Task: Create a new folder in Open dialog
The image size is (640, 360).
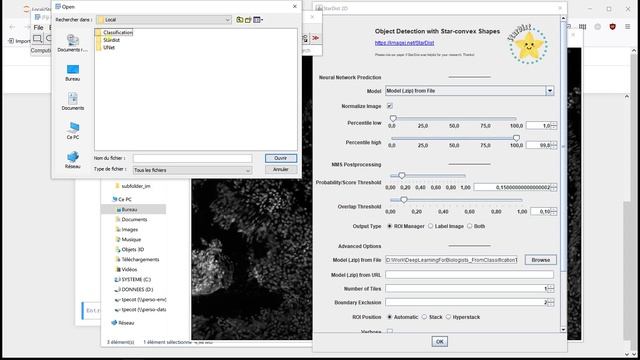Action: coord(248,20)
